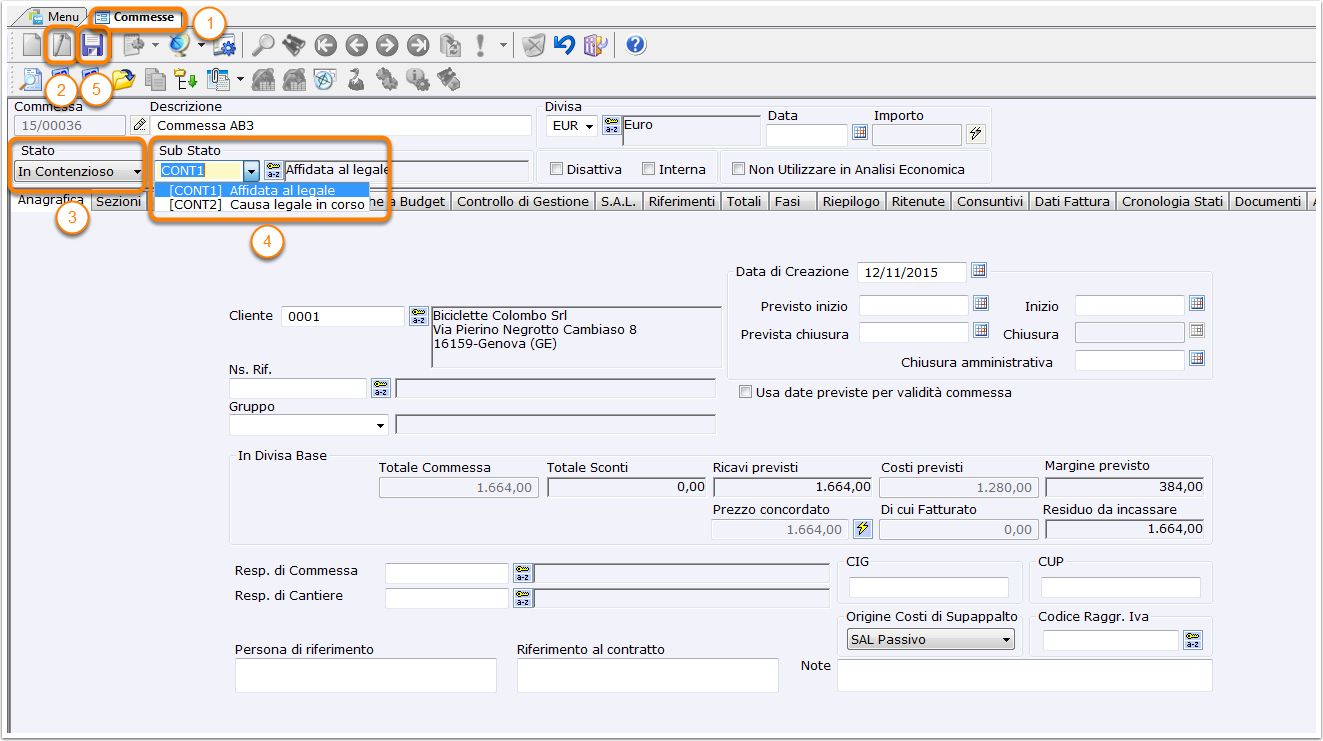1323x741 pixels.
Task: Click the New document toolbar icon
Action: [x=32, y=45]
